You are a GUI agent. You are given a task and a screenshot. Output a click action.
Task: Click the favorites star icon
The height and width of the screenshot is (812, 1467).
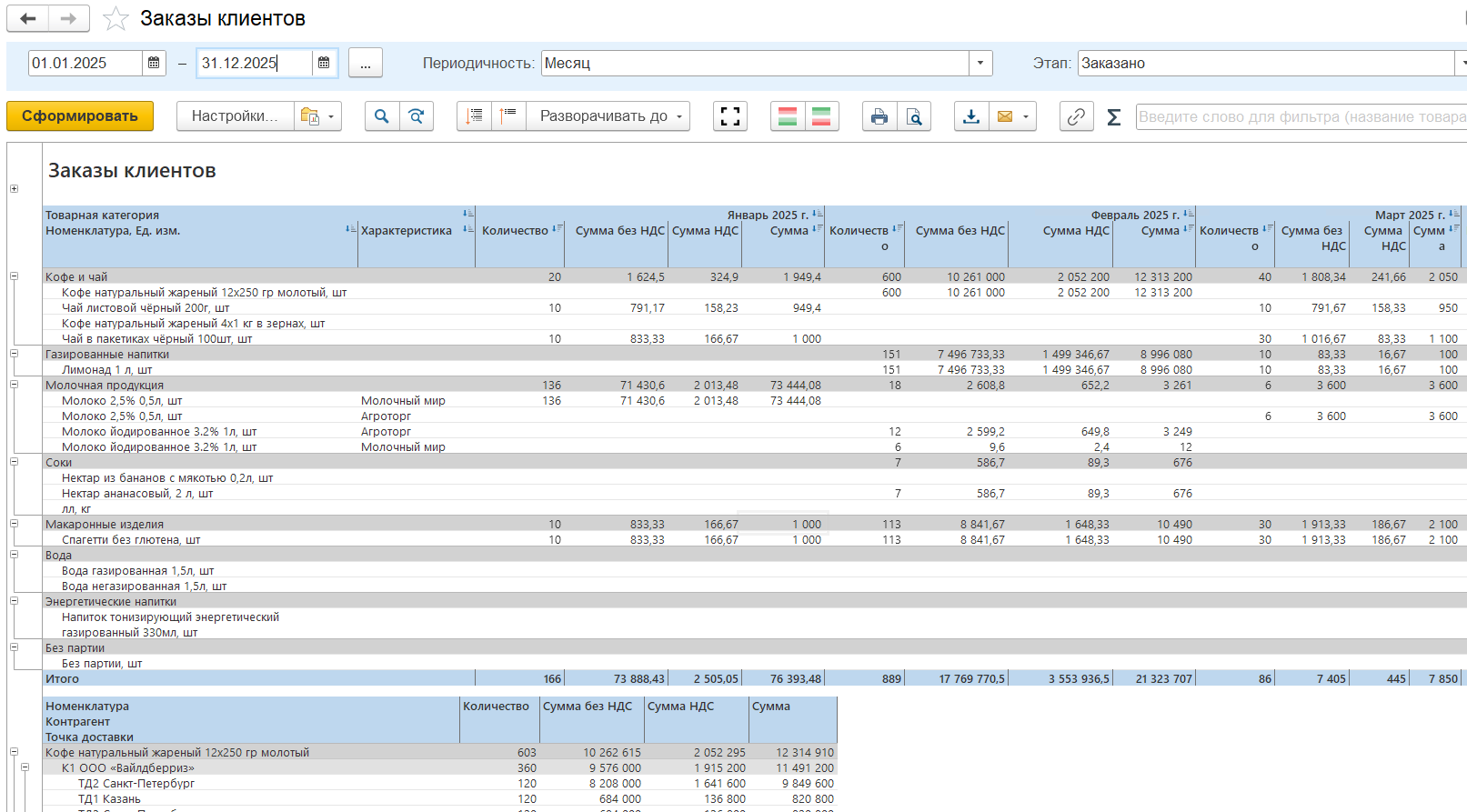point(116,19)
